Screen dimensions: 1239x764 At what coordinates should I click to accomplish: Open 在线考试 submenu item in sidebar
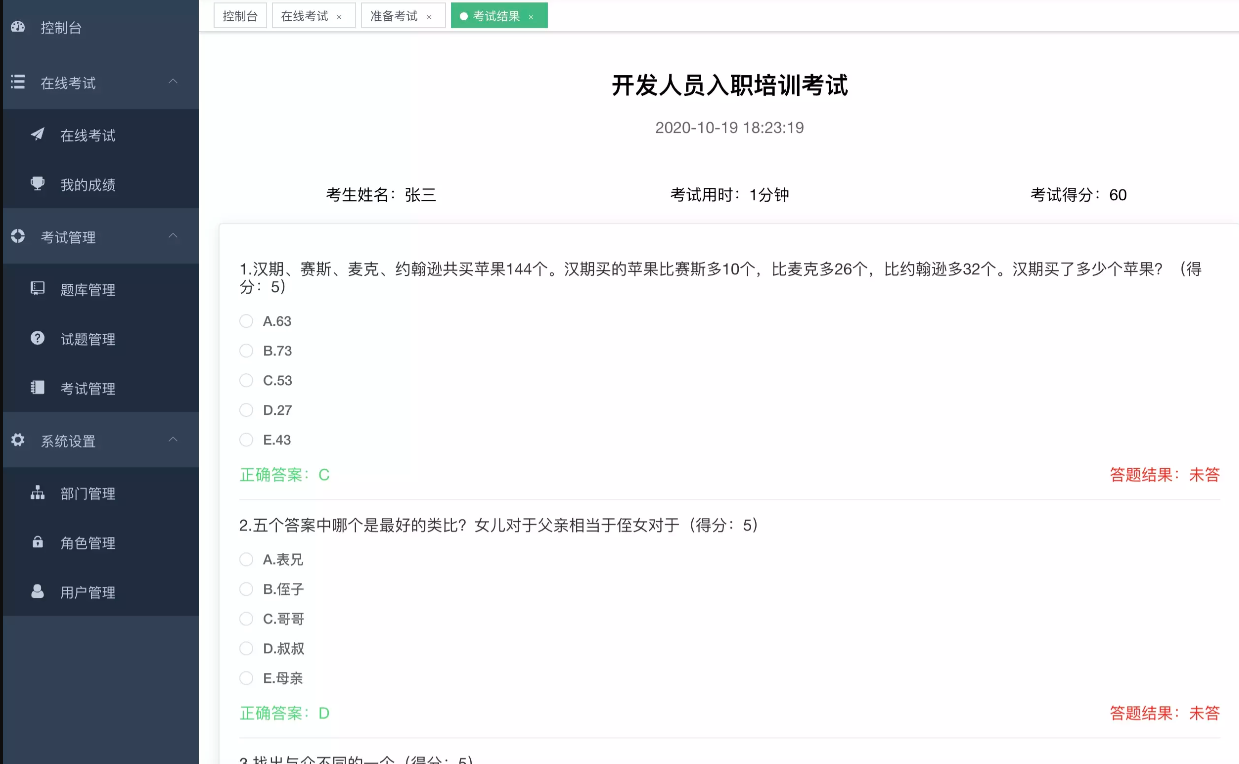coord(100,135)
